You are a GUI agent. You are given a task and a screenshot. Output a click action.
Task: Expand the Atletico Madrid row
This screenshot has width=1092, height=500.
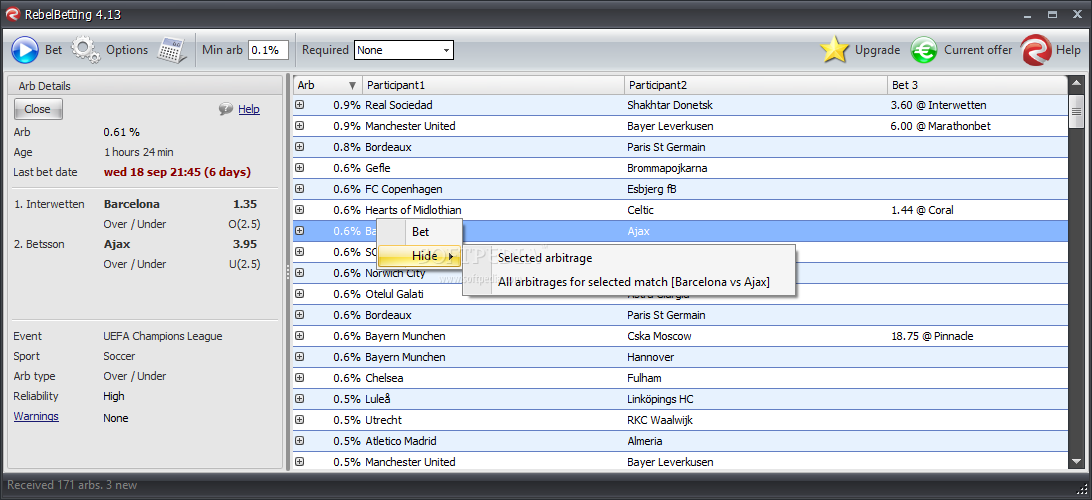(x=299, y=441)
